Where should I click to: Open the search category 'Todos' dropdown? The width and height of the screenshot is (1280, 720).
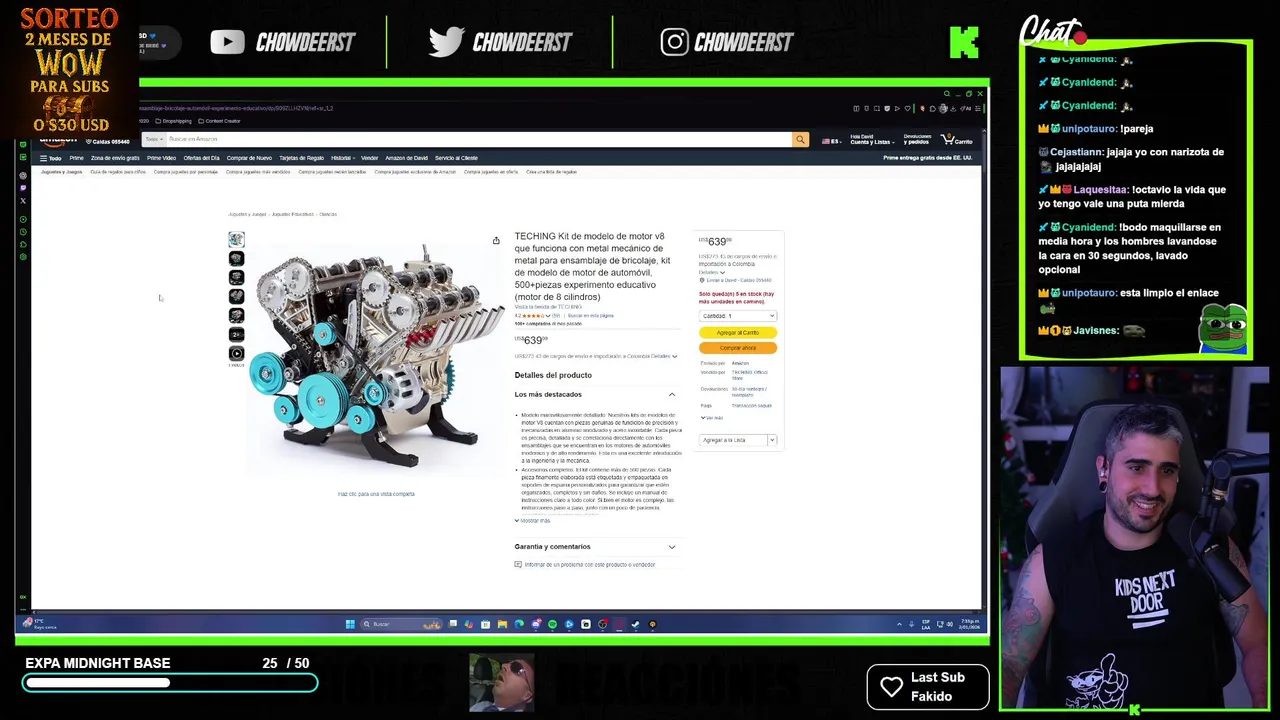154,140
